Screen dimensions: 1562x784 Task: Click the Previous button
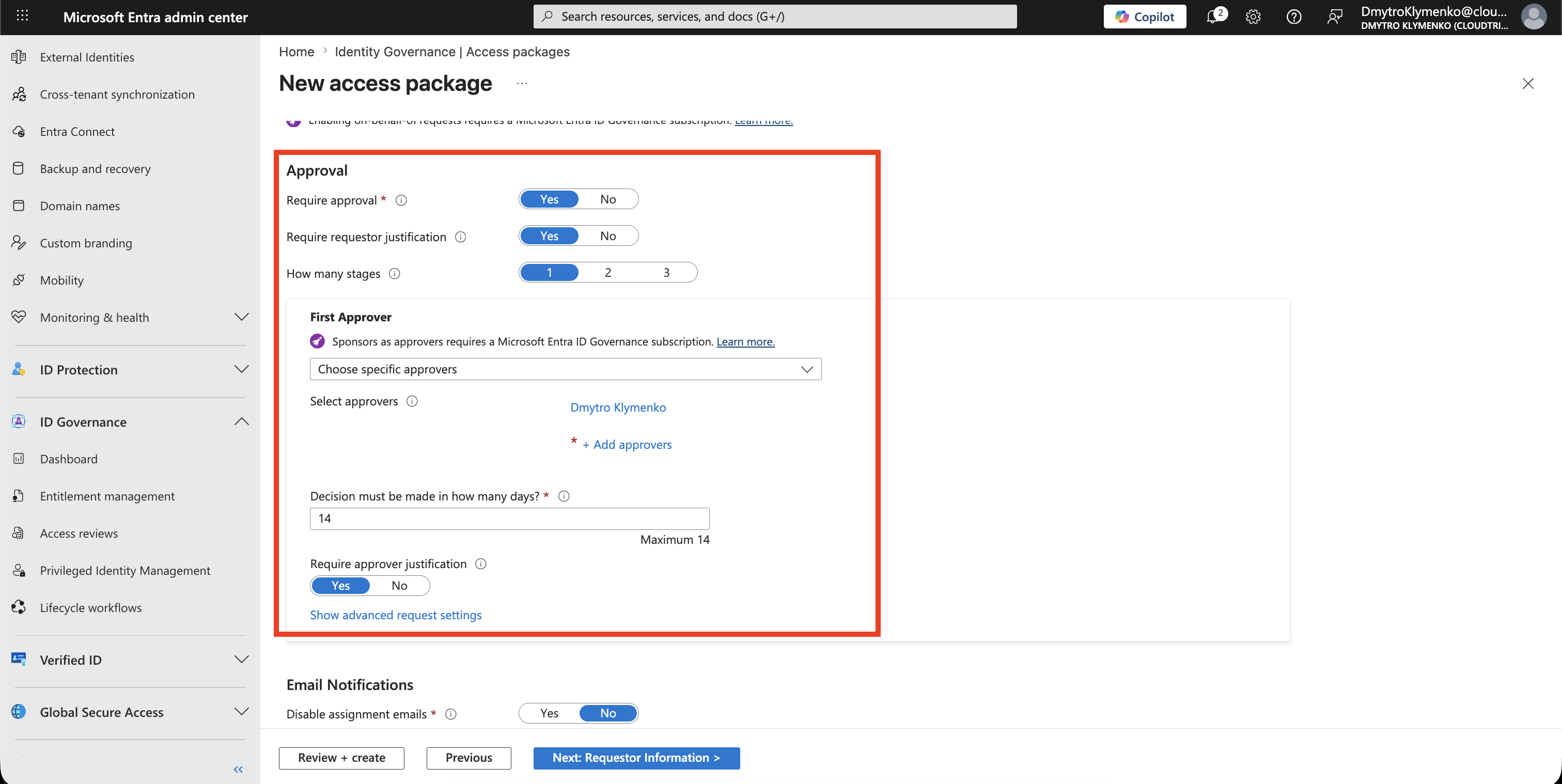tap(468, 758)
